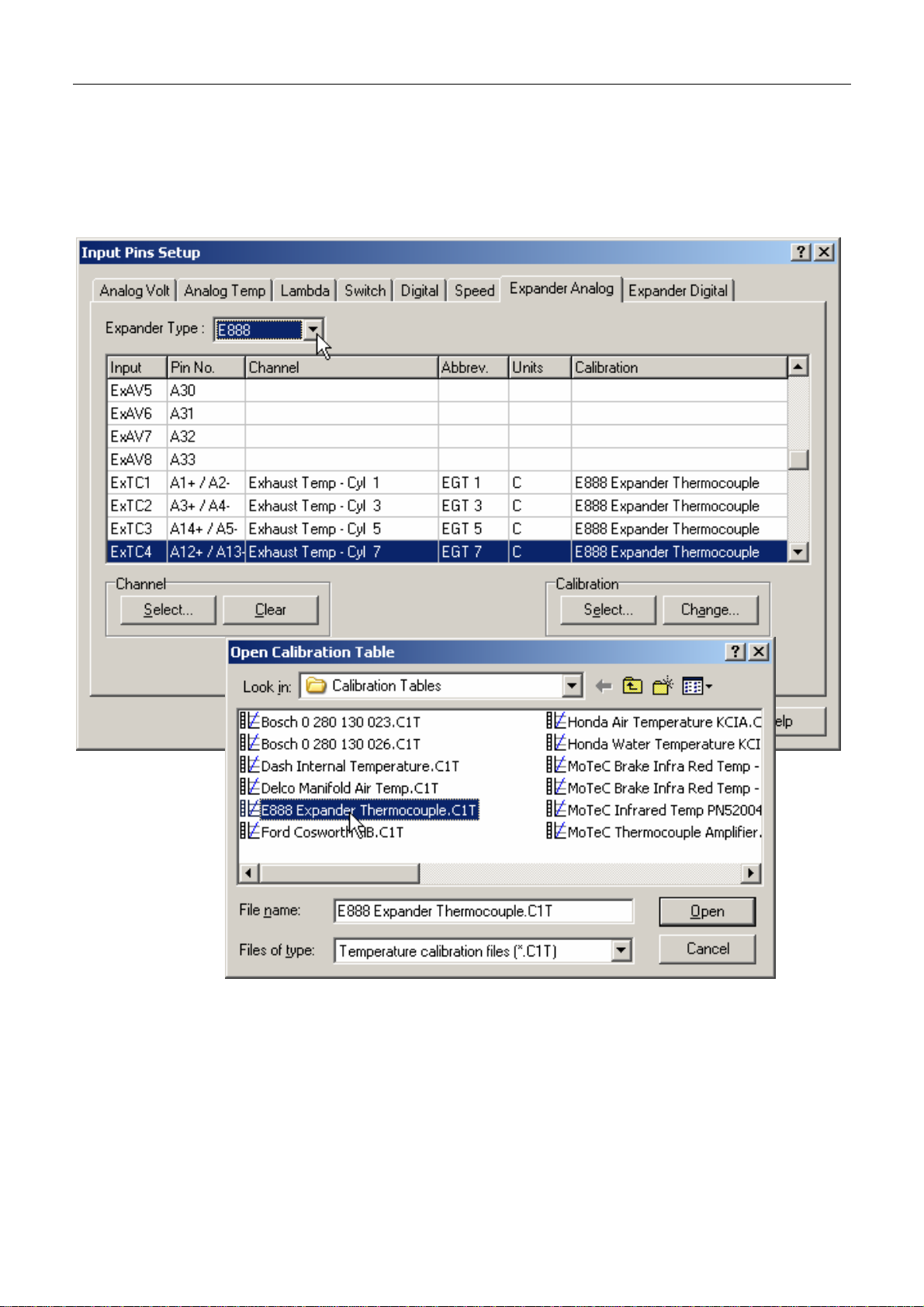
Task: Select the ExAV7 row with pin A32
Action: click(447, 436)
